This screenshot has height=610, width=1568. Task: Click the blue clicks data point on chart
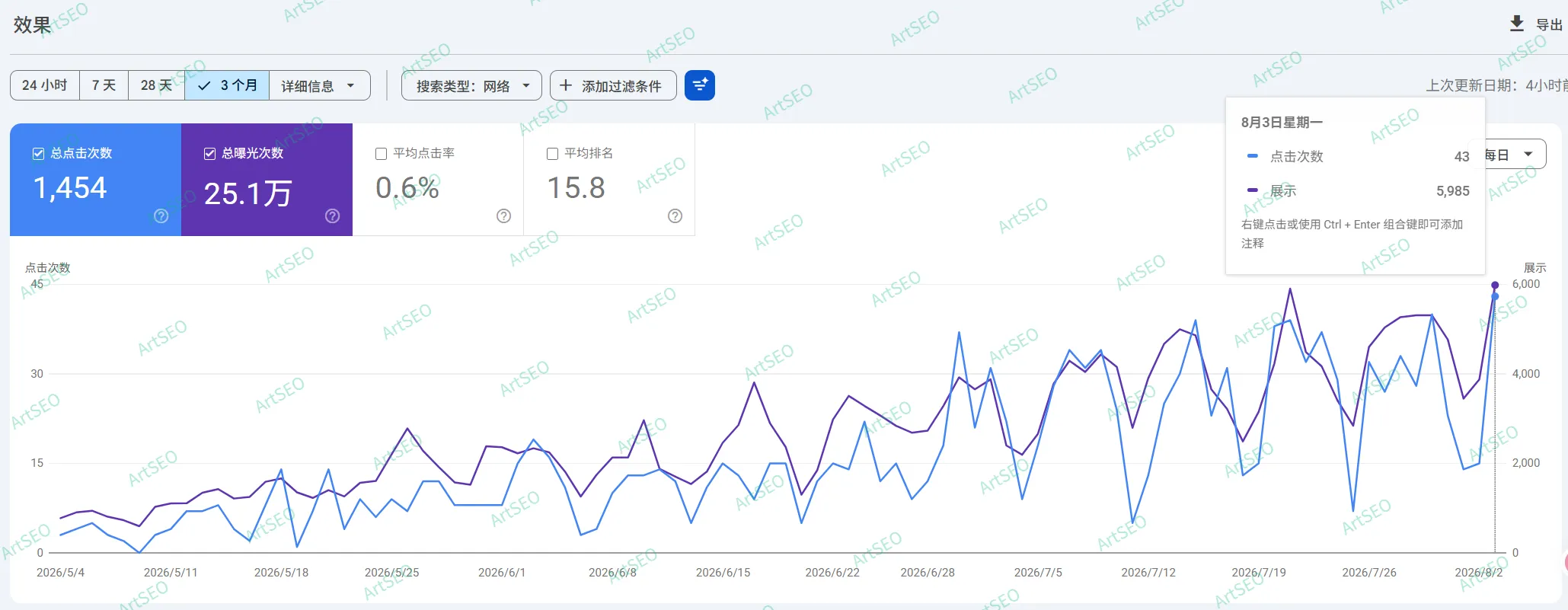coord(1494,296)
